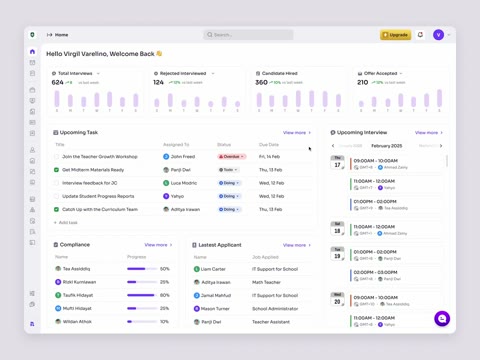Uncheck Get Midterm Materials Ready task
This screenshot has width=480, height=360.
pyautogui.click(x=56, y=170)
